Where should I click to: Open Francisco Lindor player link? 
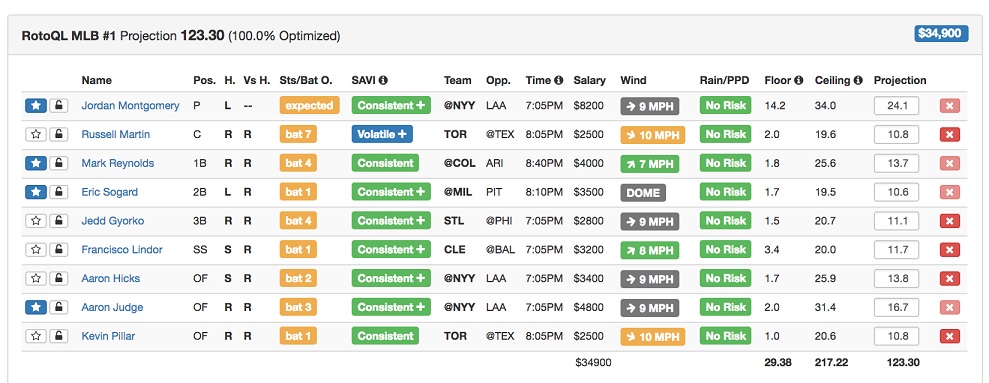[122, 250]
